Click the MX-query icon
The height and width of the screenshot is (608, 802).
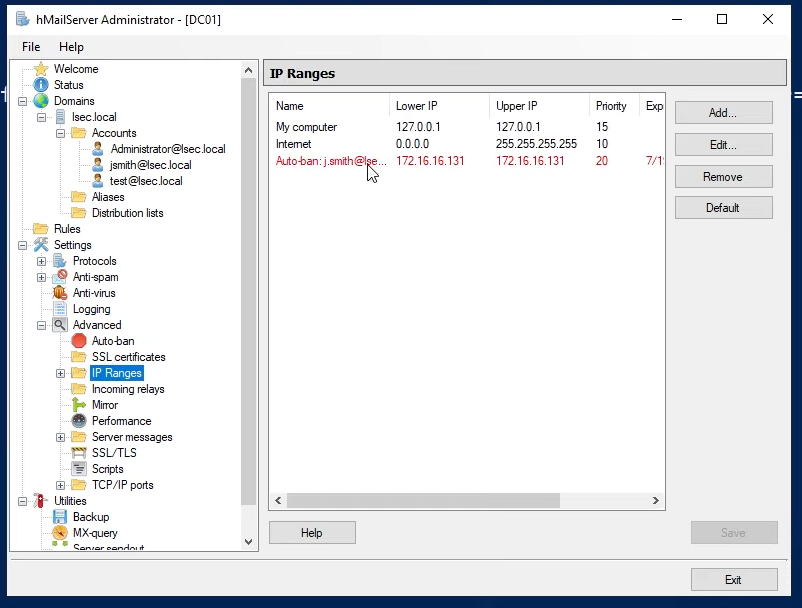click(60, 533)
